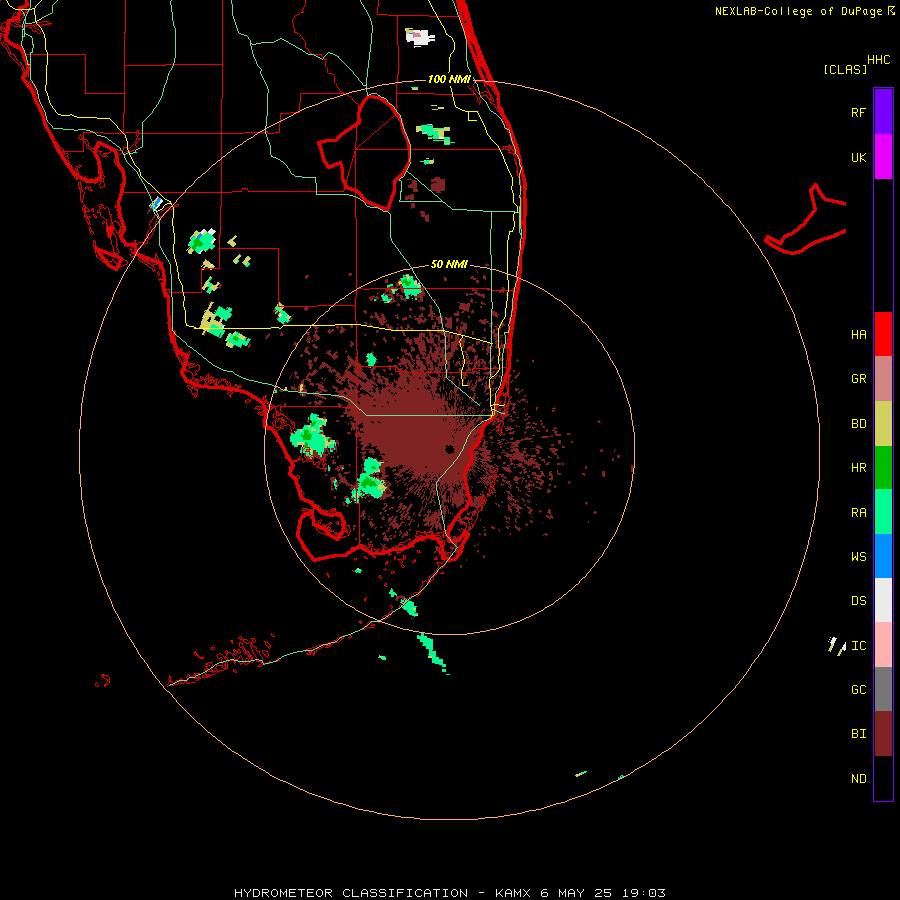Click the 'WS' legend label
This screenshot has width=900, height=900.
coord(858,557)
